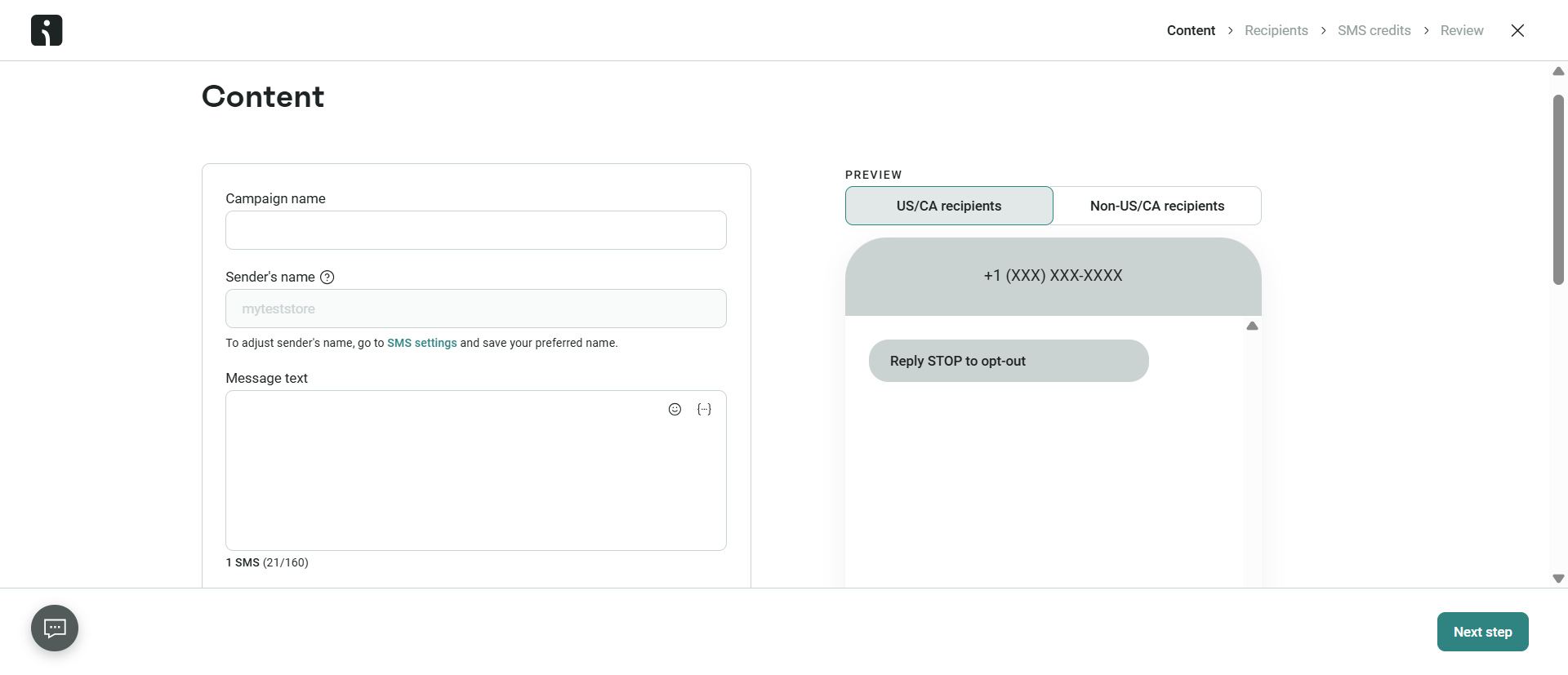Image resolution: width=1568 pixels, height=675 pixels.
Task: Insert personalization tag via curly braces icon
Action: click(x=704, y=410)
